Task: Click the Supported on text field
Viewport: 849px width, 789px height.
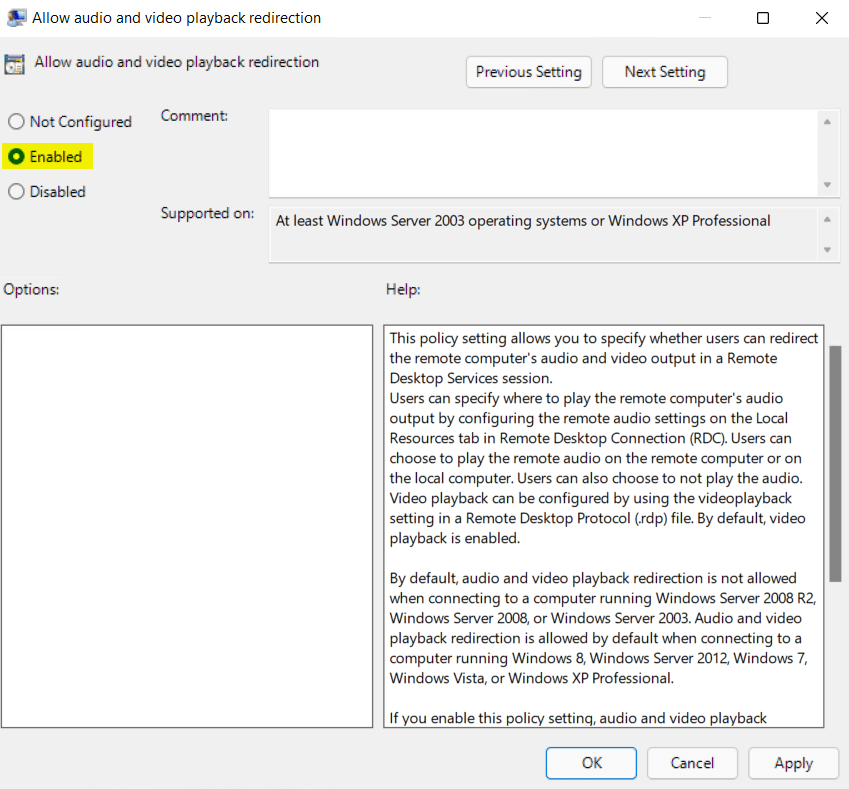Action: 544,235
